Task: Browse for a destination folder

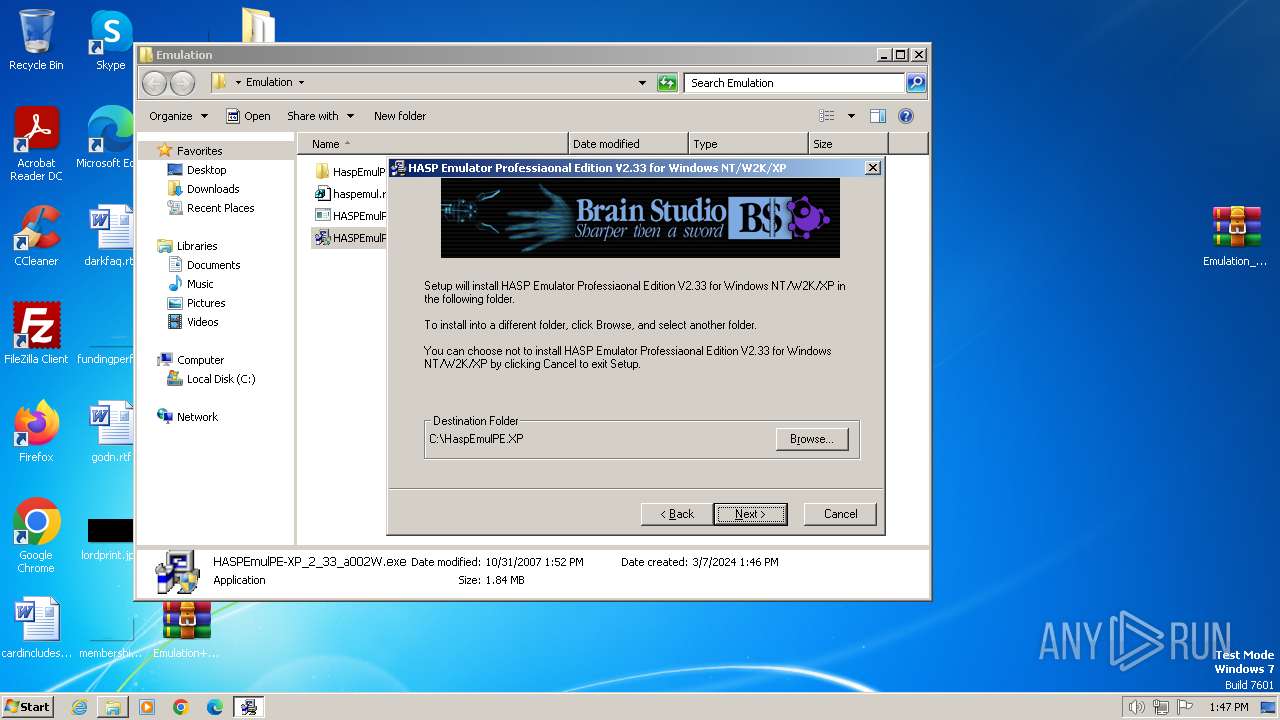Action: (x=812, y=439)
